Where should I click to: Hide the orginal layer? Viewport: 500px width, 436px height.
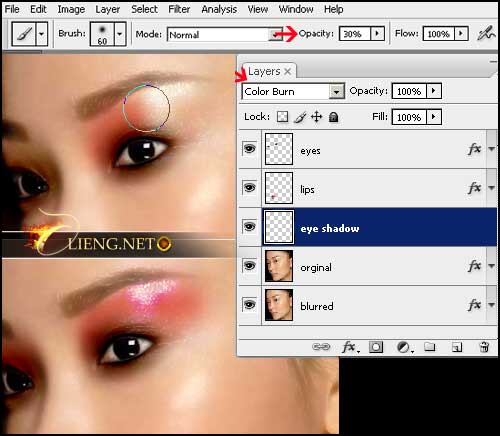(249, 266)
